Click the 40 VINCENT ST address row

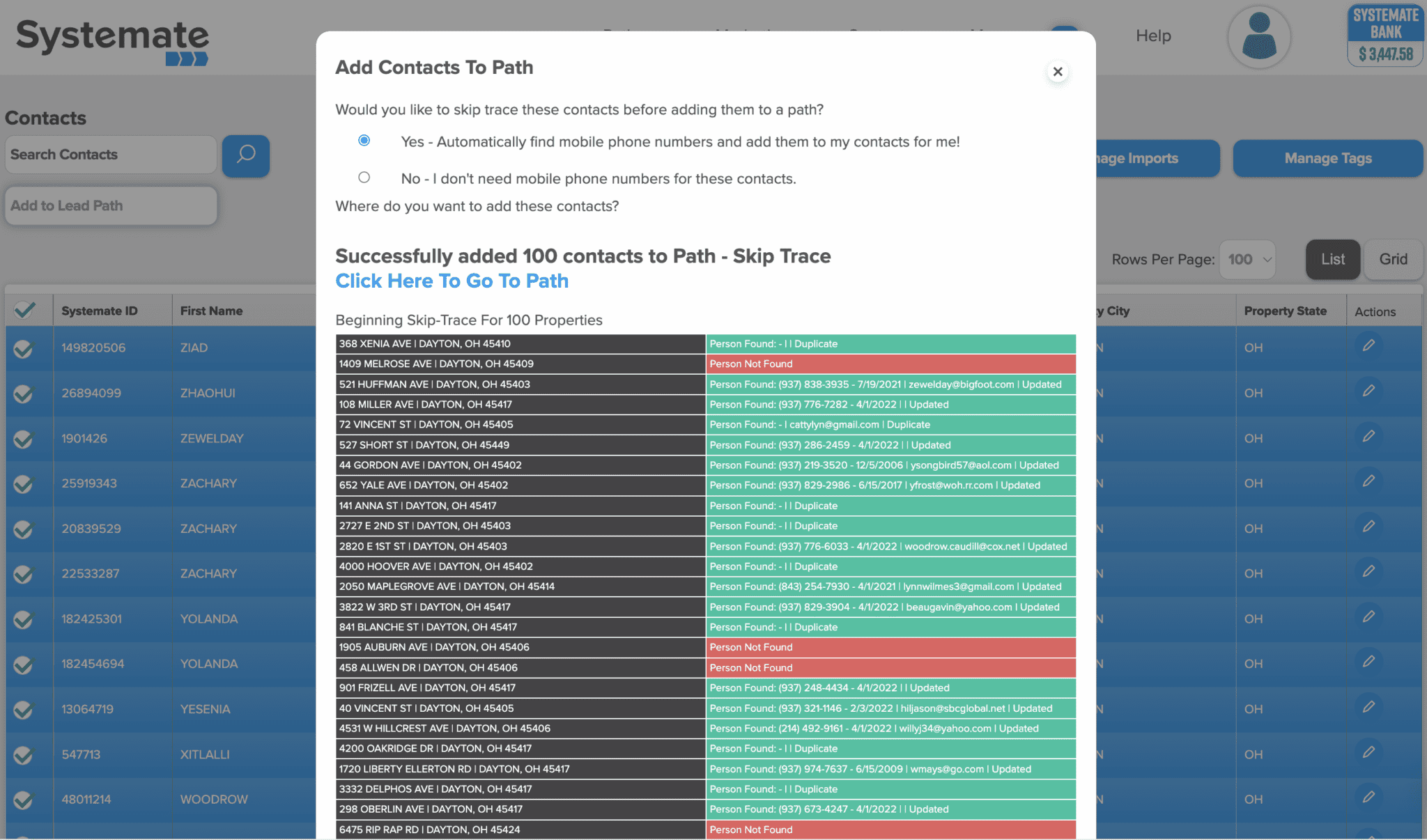click(x=520, y=708)
